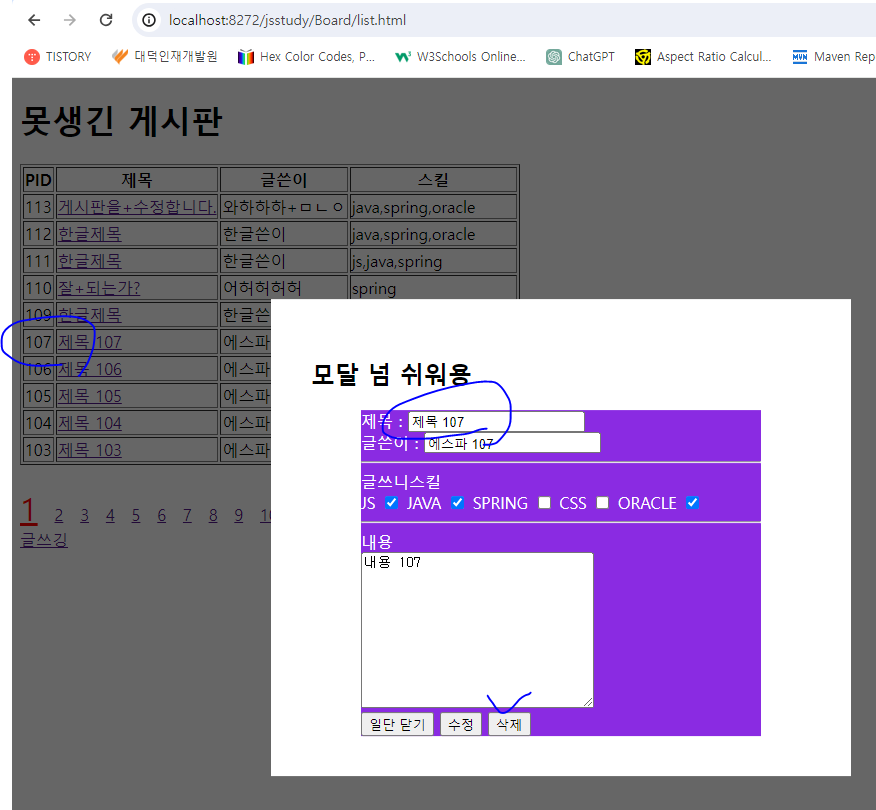Go to pagination page 4
Screen dimensions: 876x810
click(110, 516)
